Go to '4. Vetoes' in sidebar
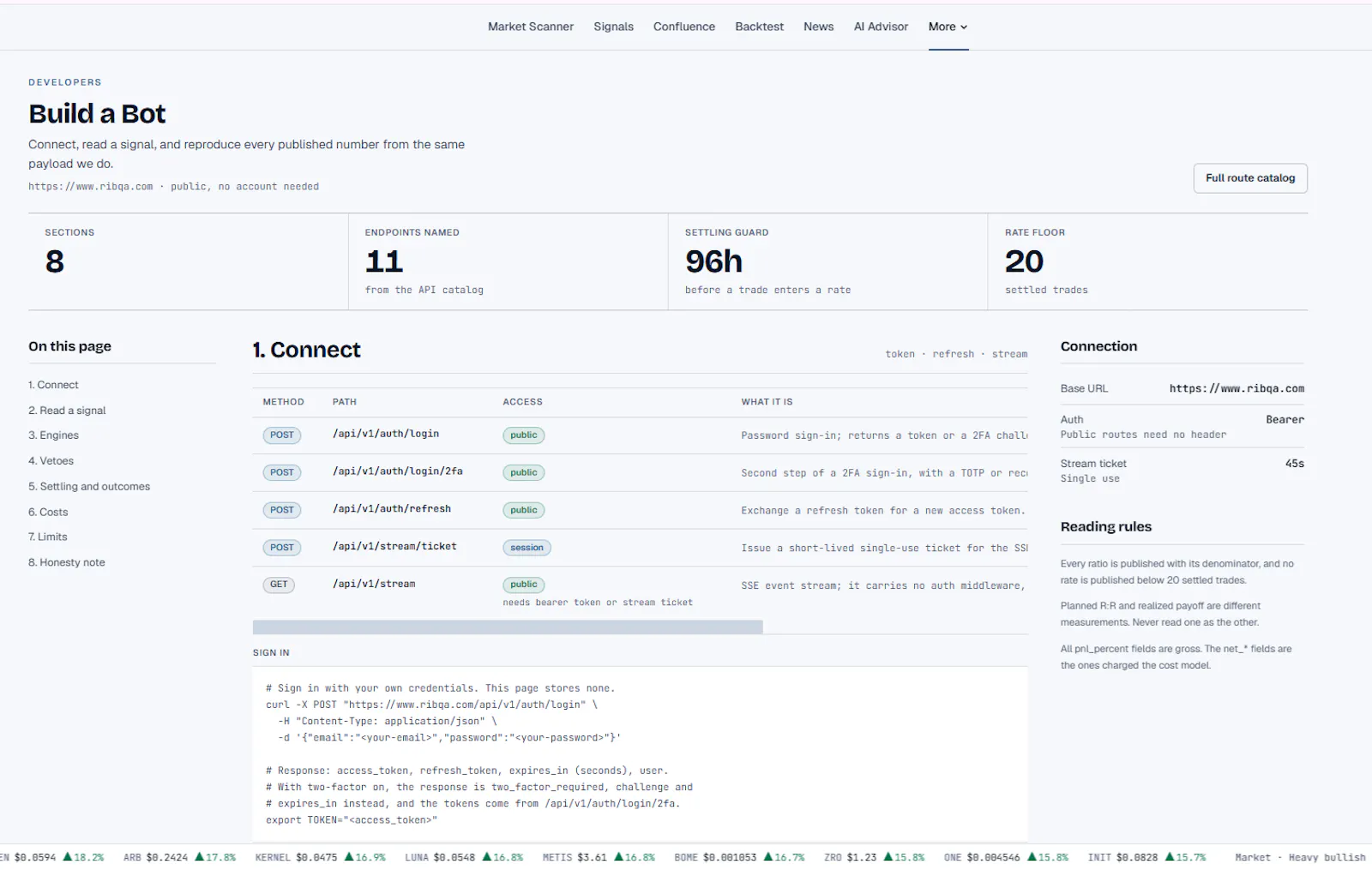Image resolution: width=1372 pixels, height=870 pixels. point(51,461)
